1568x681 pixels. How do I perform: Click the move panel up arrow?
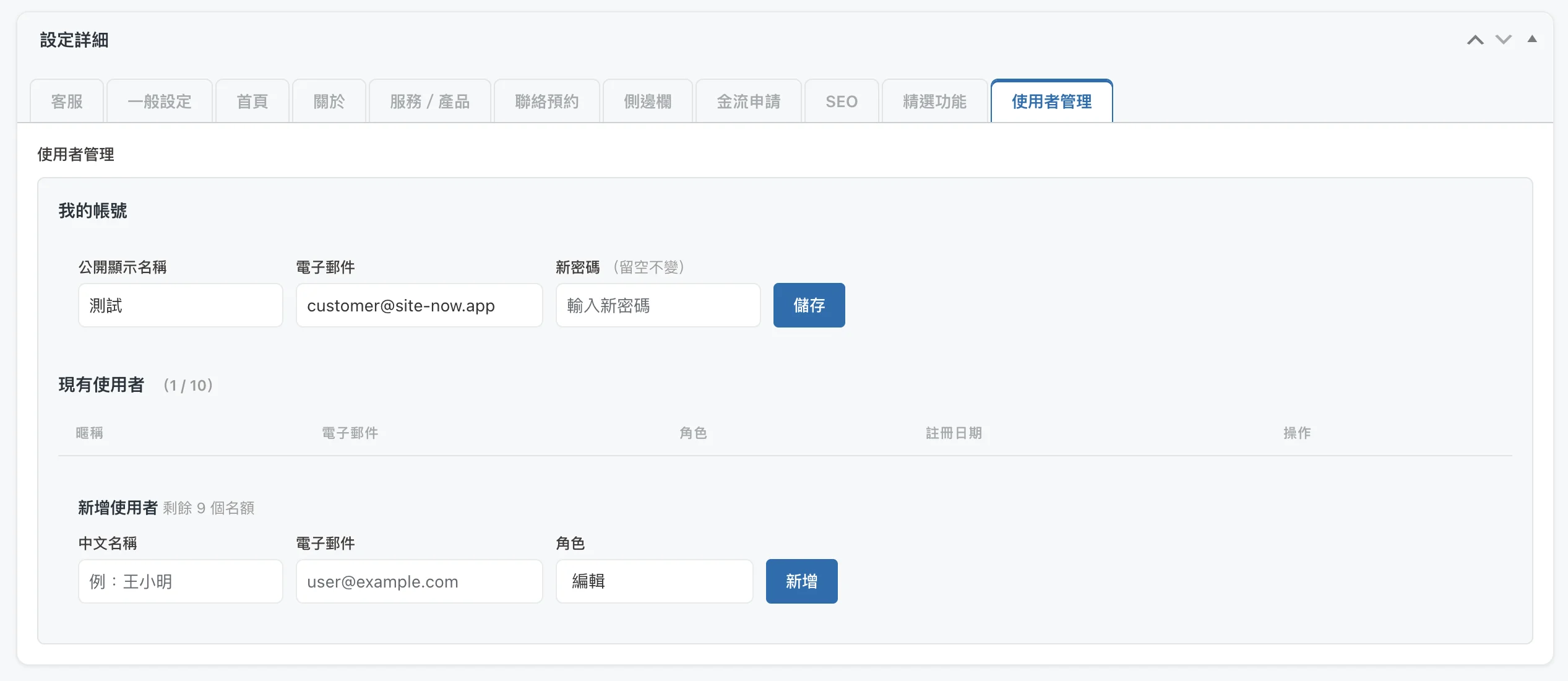coord(1475,40)
